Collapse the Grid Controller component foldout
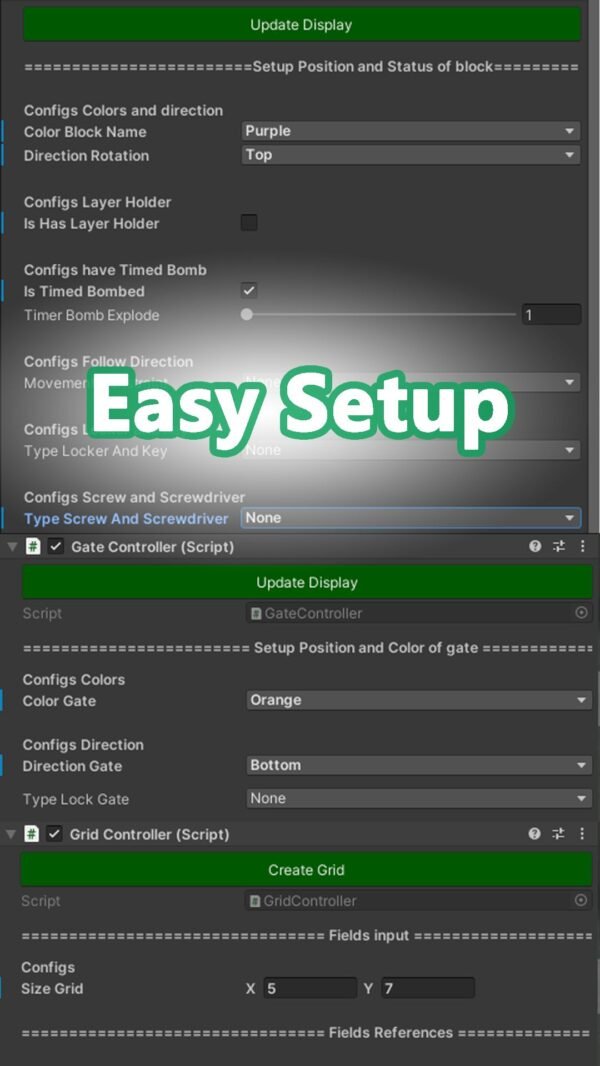 [x=12, y=834]
